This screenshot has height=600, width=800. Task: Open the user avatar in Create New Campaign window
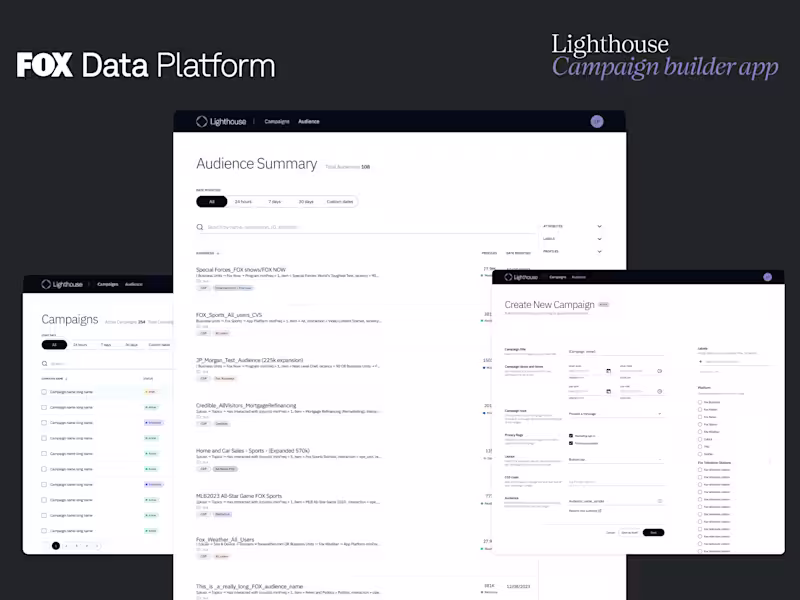click(767, 277)
